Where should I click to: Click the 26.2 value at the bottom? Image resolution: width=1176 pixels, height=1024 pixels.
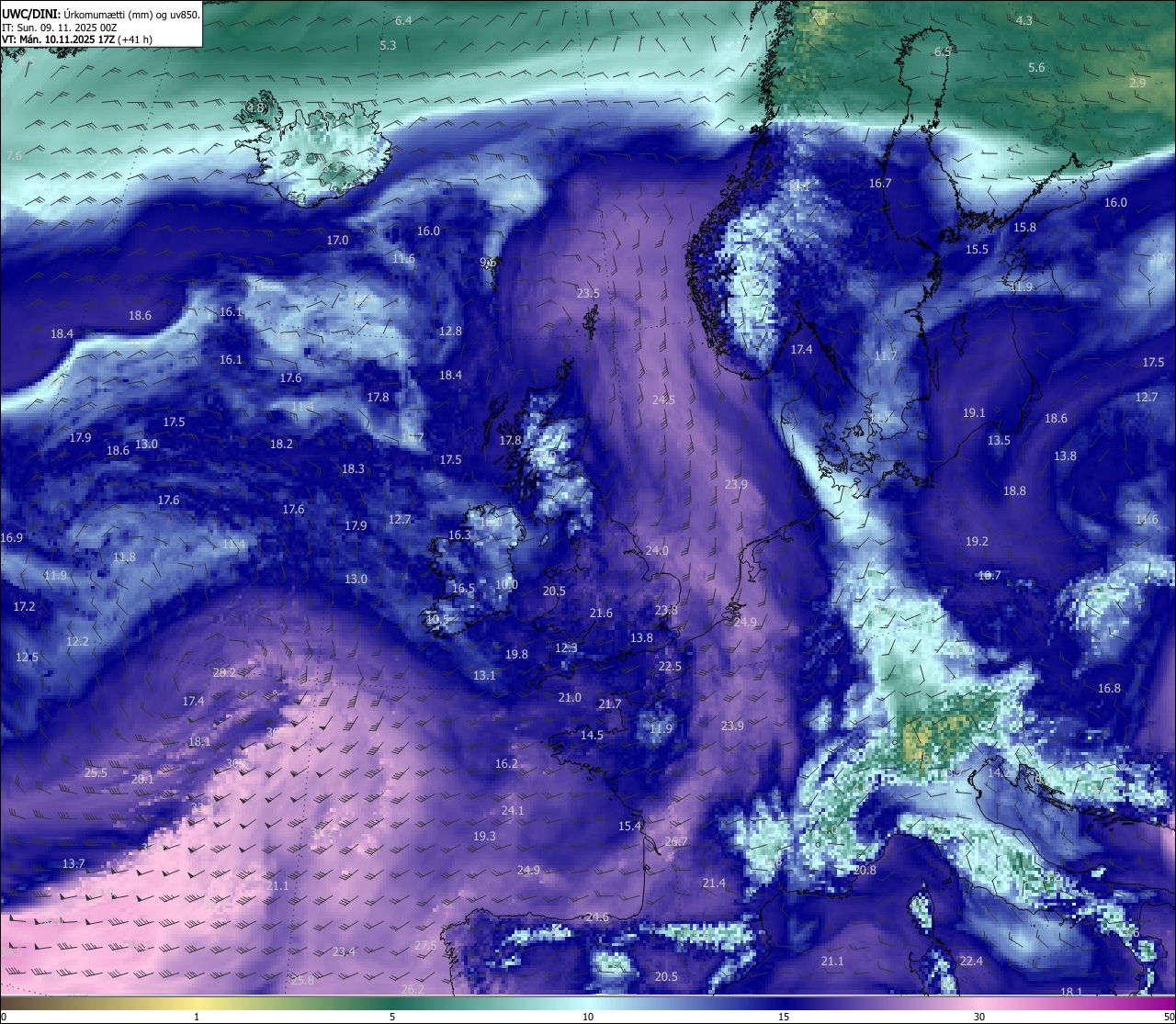point(413,989)
